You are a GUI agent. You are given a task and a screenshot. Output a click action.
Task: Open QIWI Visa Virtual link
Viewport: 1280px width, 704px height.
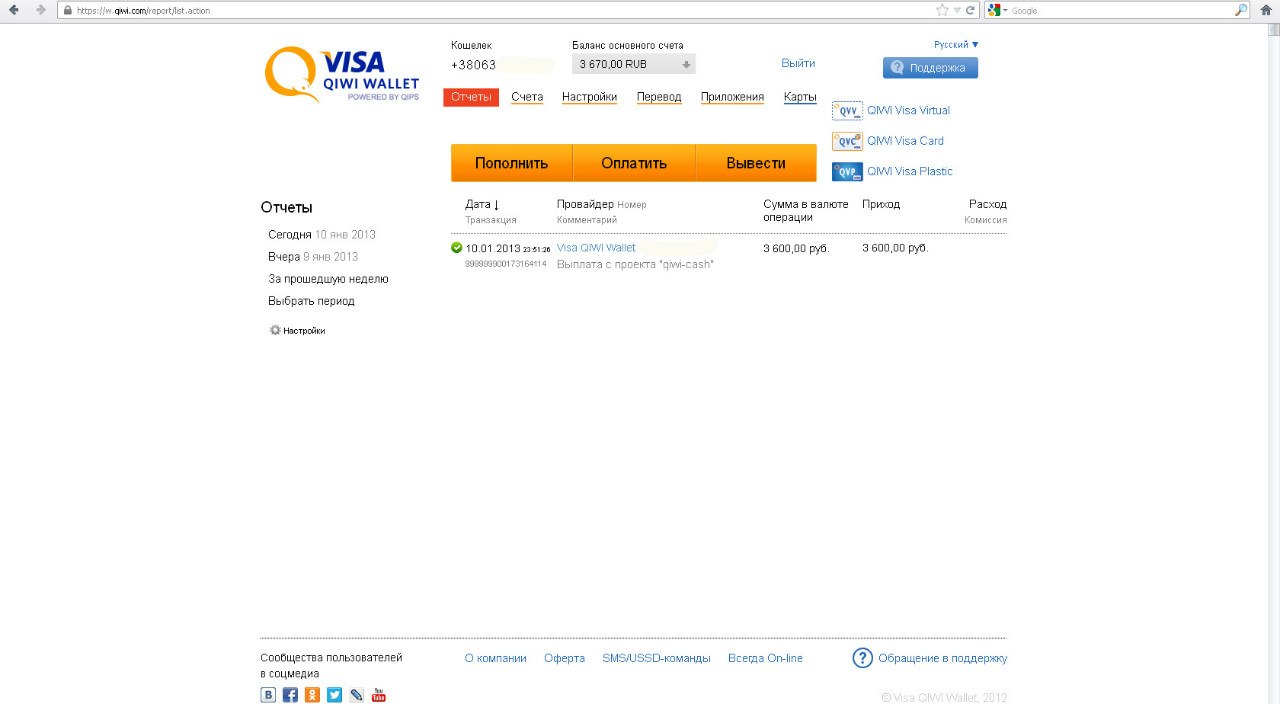tap(908, 111)
